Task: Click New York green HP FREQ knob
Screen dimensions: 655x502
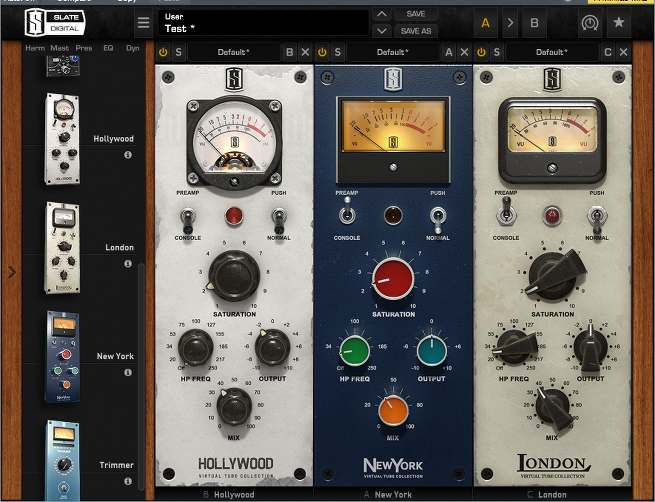Action: pos(355,351)
